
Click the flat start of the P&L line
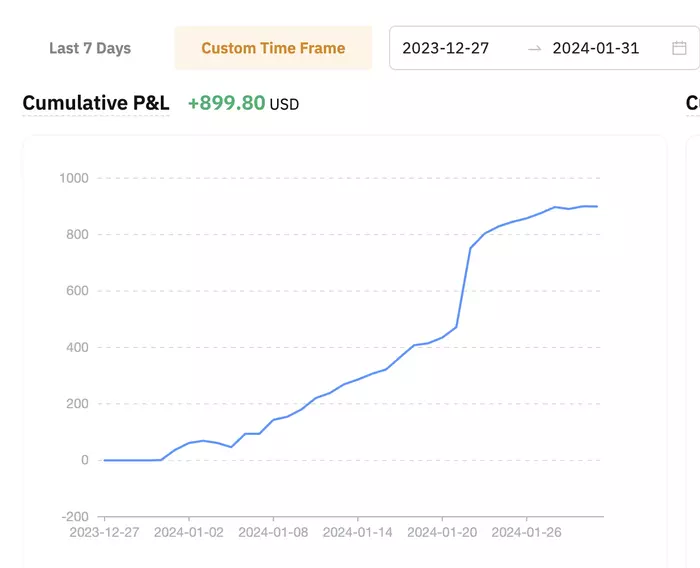[130, 460]
